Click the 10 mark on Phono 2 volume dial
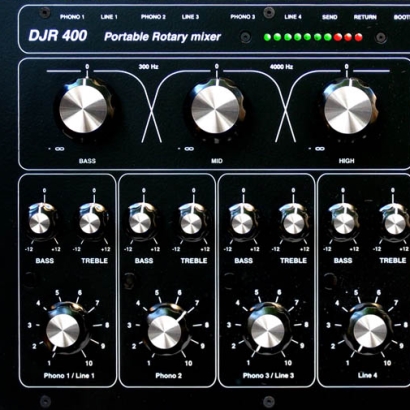The image size is (410, 410). [x=189, y=363]
